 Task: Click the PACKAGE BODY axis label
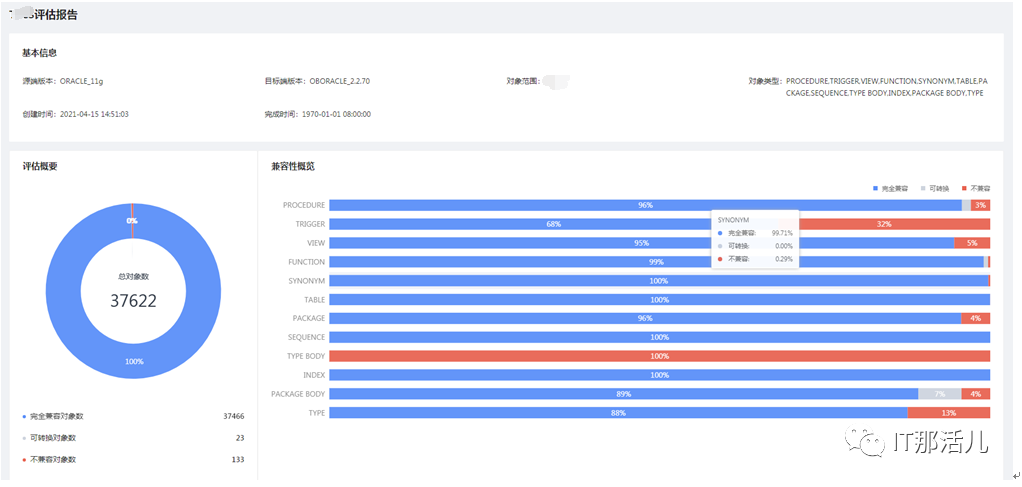click(298, 394)
